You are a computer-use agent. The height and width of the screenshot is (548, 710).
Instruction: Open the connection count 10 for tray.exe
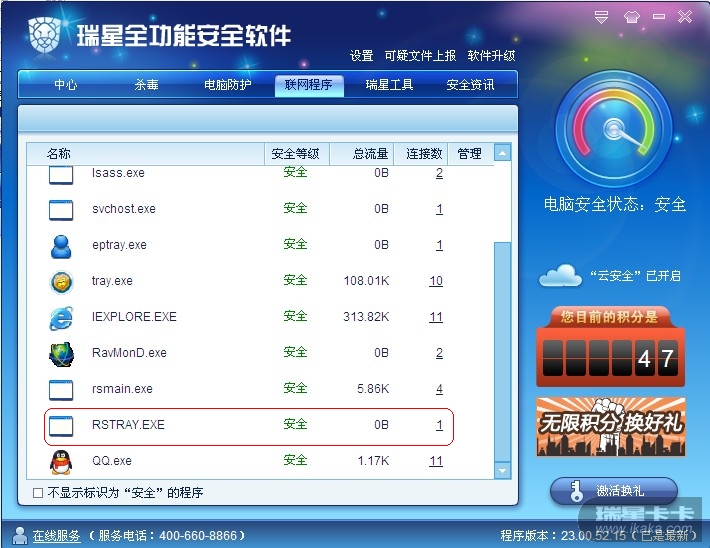point(436,281)
